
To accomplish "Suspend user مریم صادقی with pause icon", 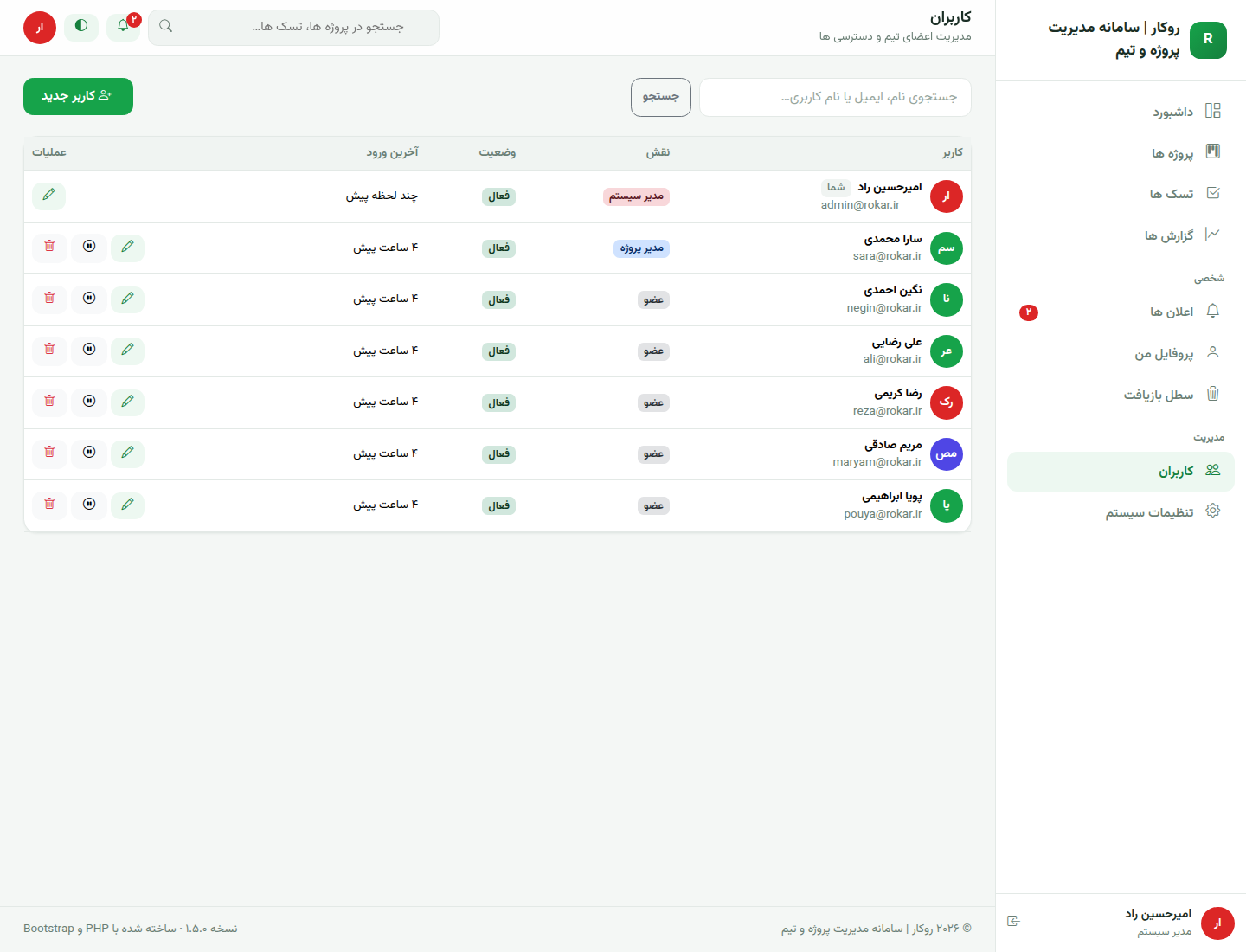I will click(x=89, y=453).
